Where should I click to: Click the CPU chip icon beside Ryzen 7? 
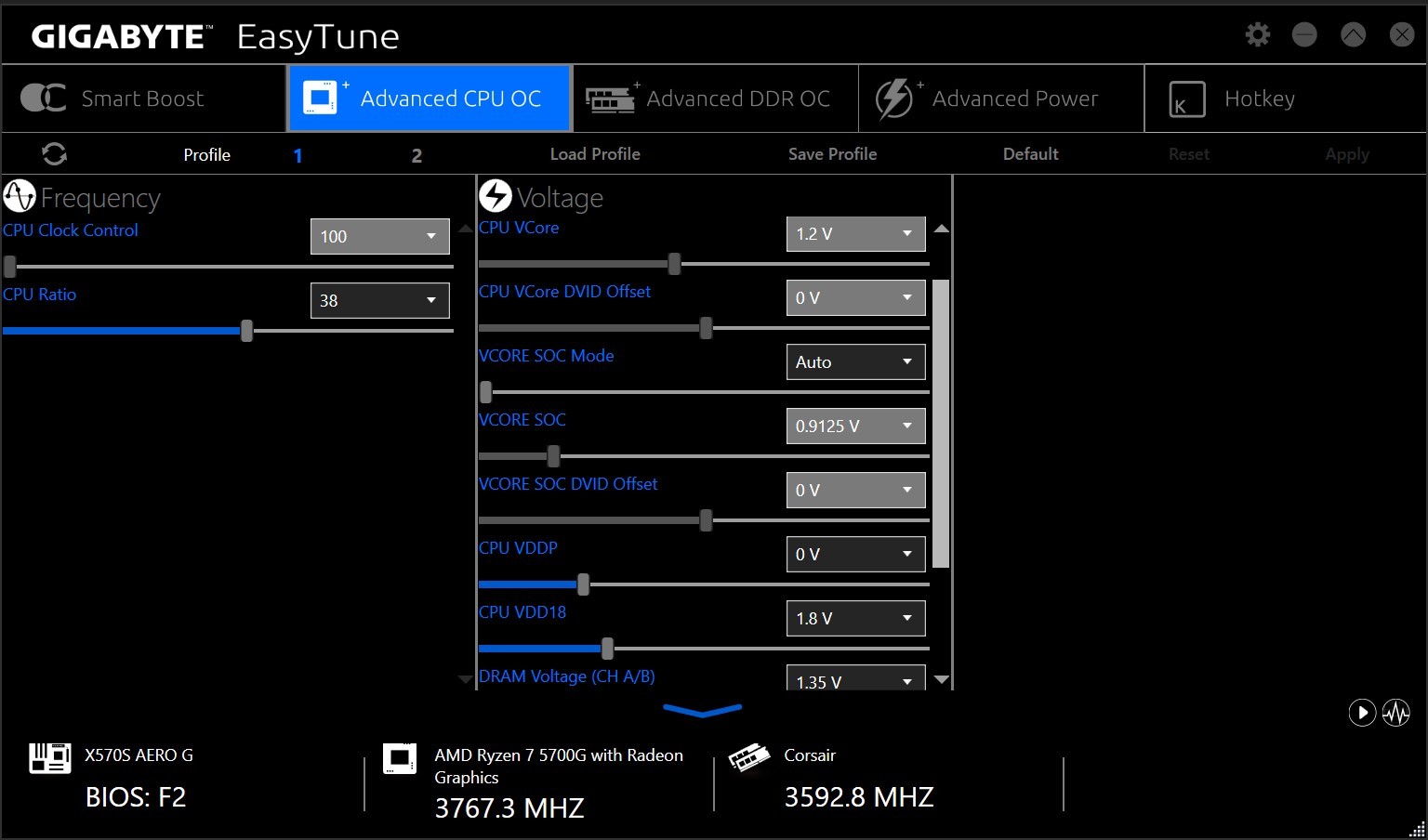[x=400, y=758]
